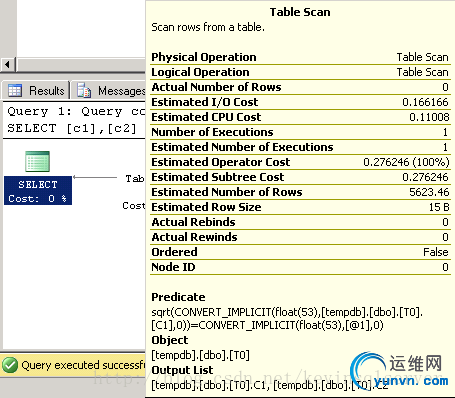Click the 'Output List' section heading
Image resolution: width=455 pixels, height=398 pixels.
(182, 370)
